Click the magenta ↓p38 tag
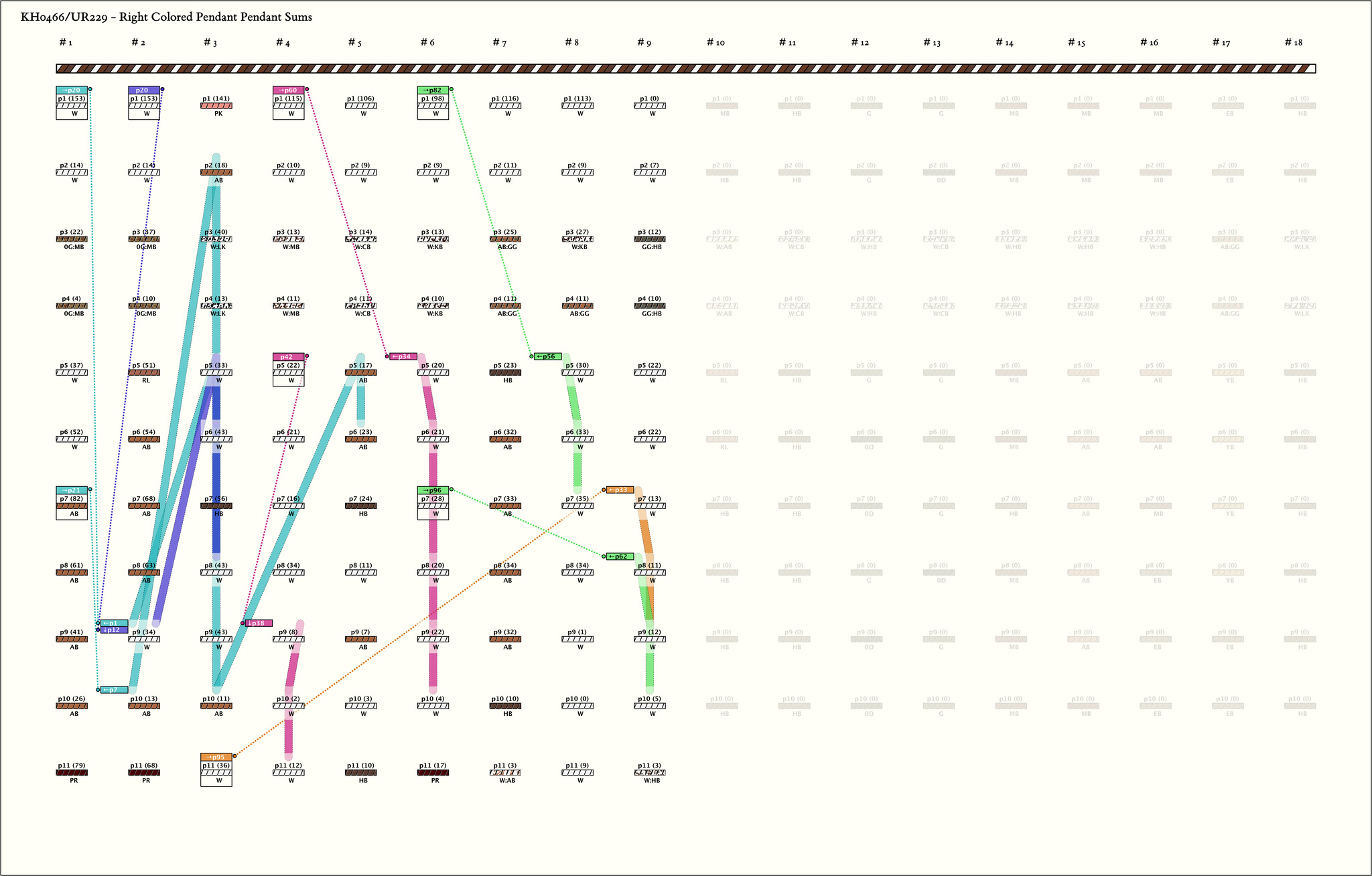This screenshot has width=1372, height=876. pyautogui.click(x=259, y=623)
